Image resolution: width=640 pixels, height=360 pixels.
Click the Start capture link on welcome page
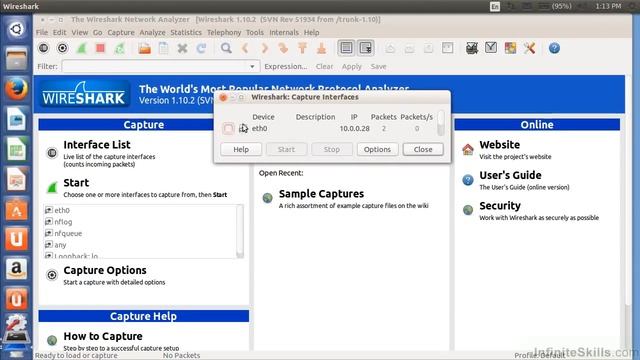click(76, 183)
